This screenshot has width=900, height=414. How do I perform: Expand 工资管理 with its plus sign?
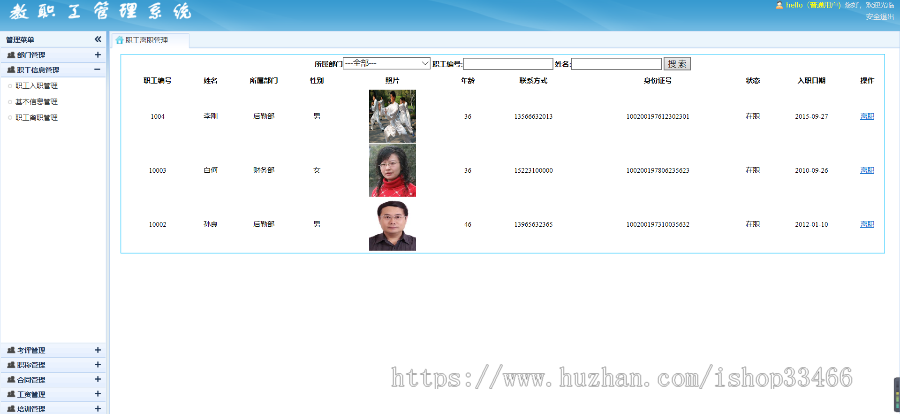pyautogui.click(x=98, y=395)
